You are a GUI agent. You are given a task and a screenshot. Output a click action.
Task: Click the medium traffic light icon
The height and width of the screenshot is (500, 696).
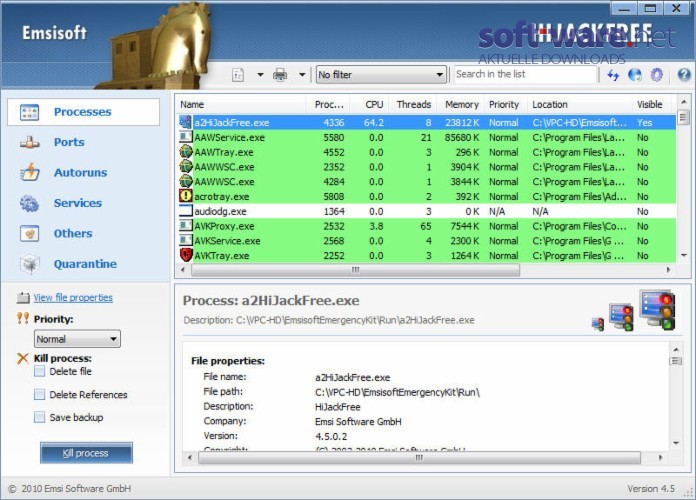click(621, 317)
